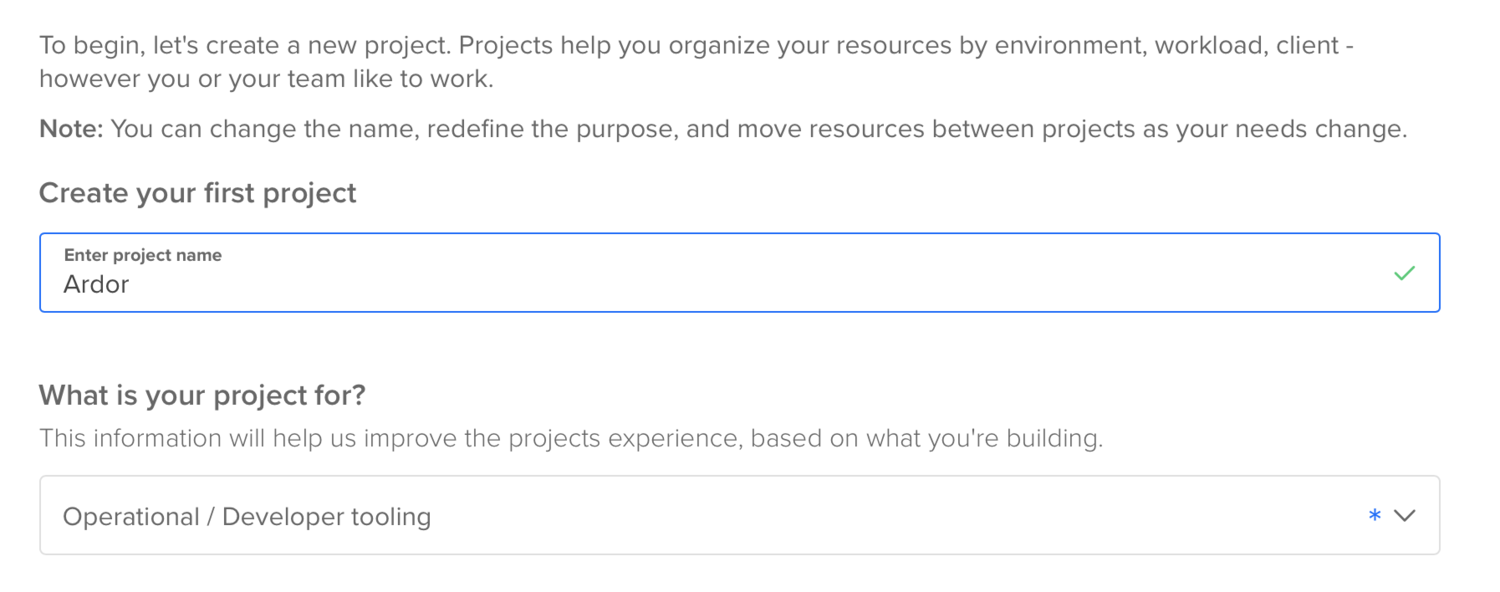Click the 'Enter project name' floating label
The image size is (1500, 592).
tap(143, 255)
